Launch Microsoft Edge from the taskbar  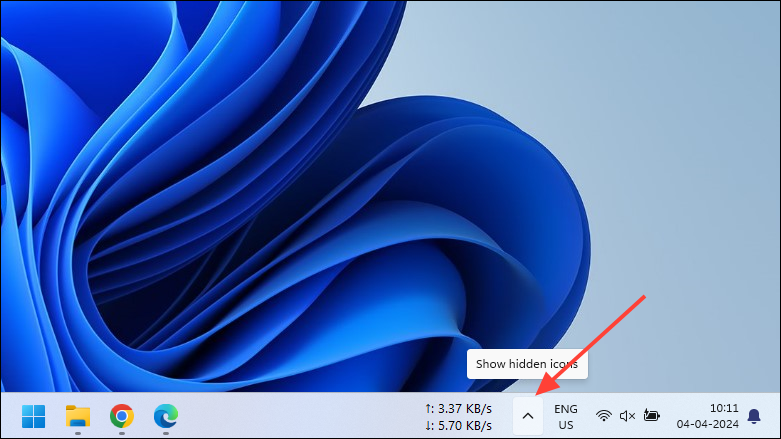click(166, 416)
